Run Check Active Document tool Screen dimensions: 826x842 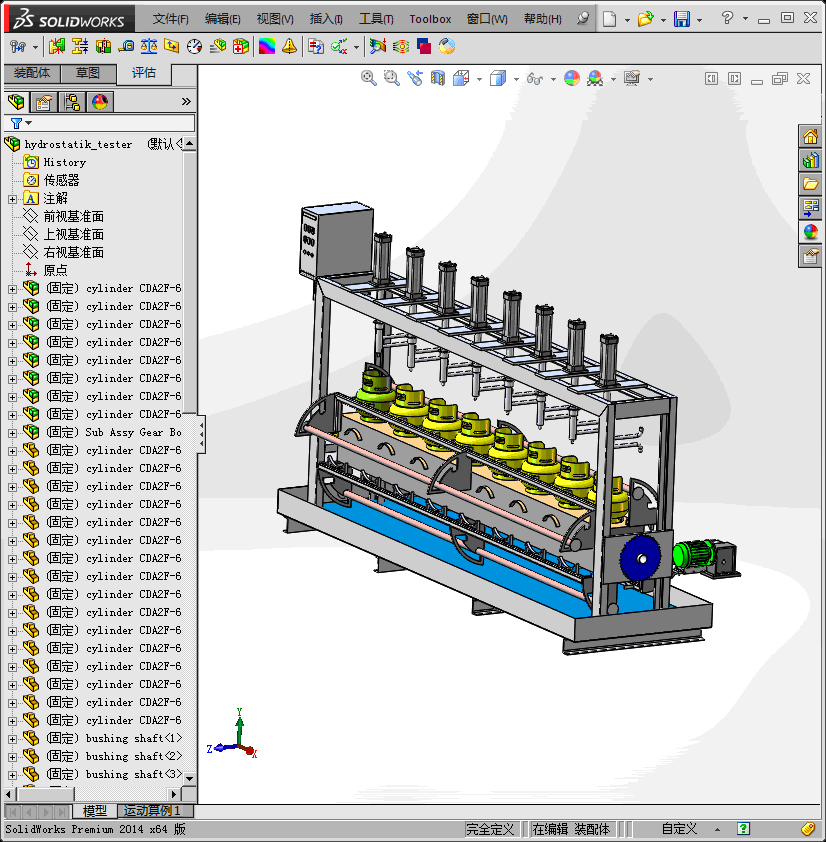click(339, 47)
